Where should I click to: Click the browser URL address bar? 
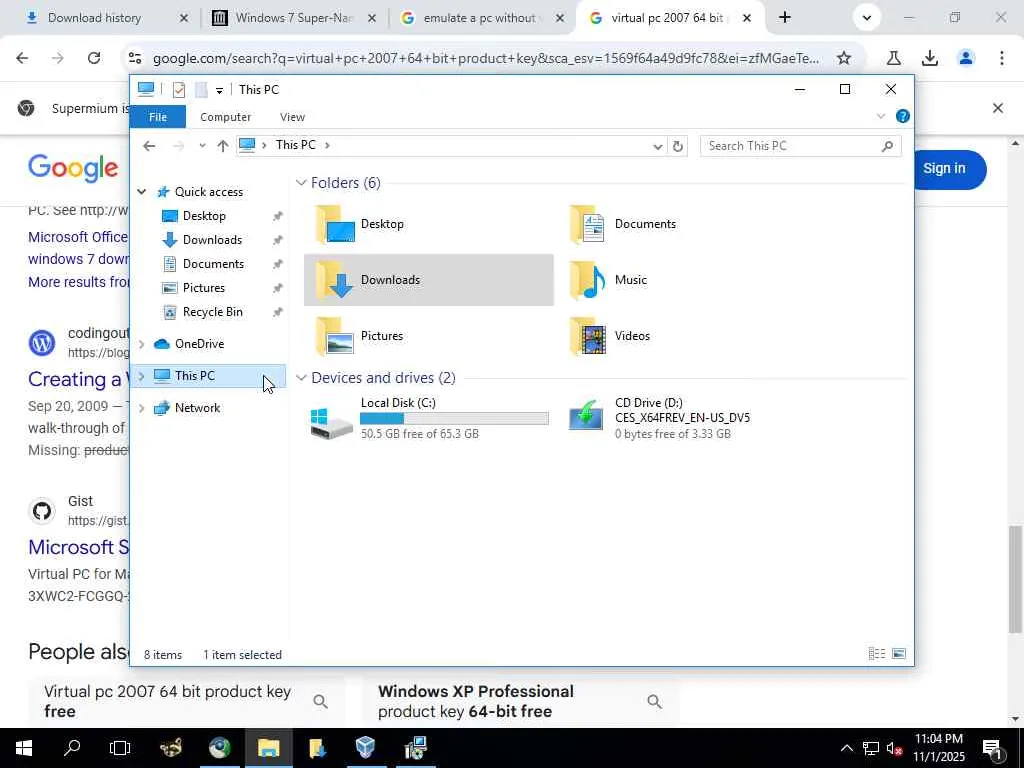pos(485,58)
